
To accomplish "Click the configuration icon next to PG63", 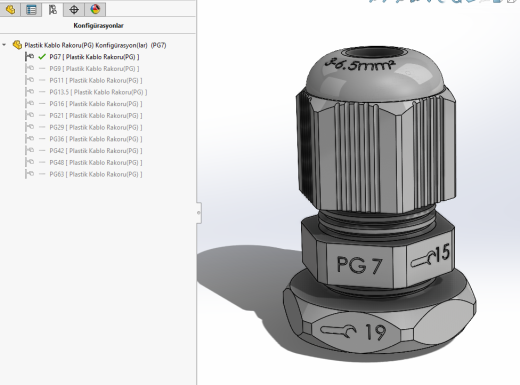I will 30,174.
